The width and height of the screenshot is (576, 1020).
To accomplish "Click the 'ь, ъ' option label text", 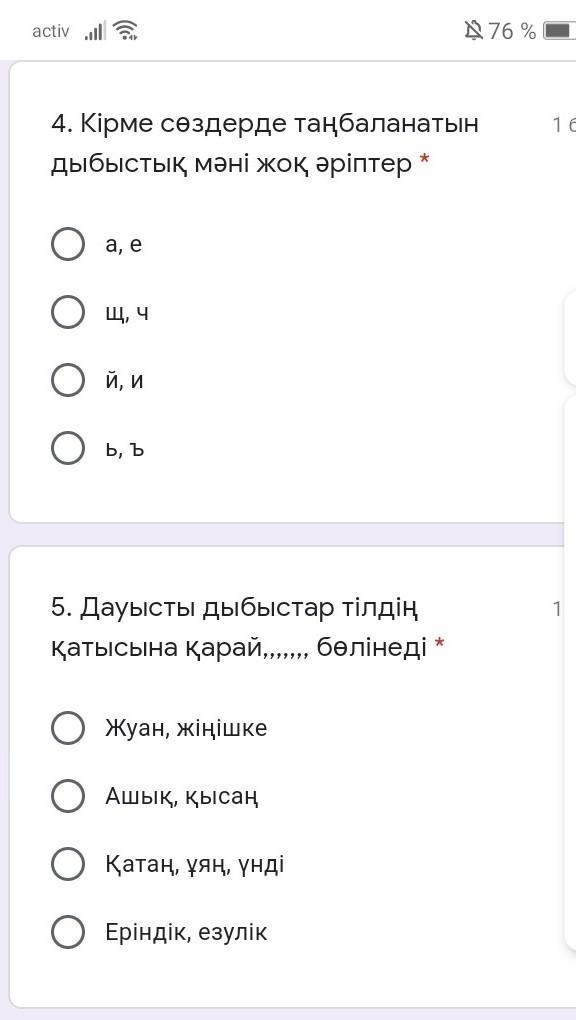I will 124,448.
